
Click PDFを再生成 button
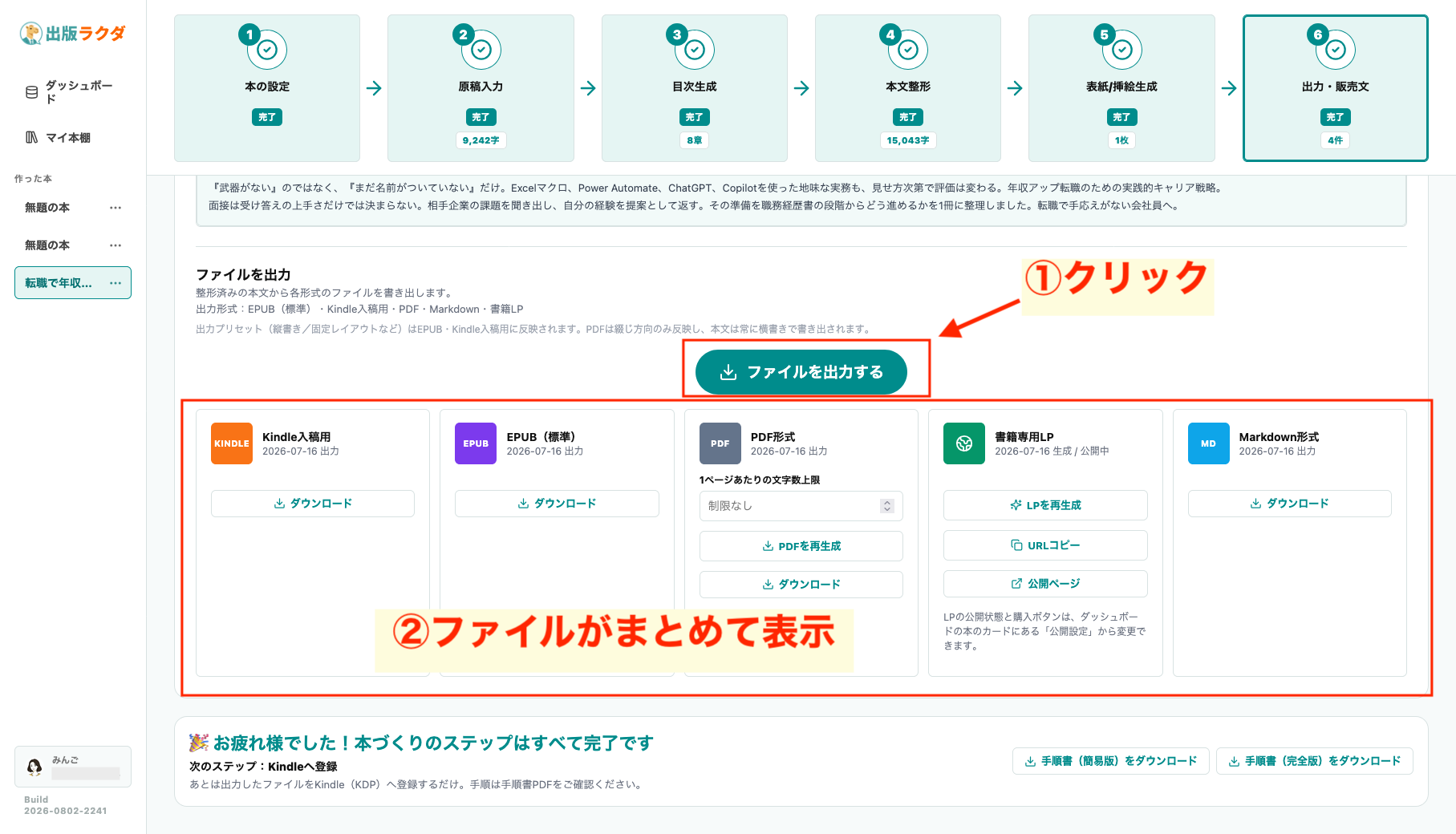801,546
